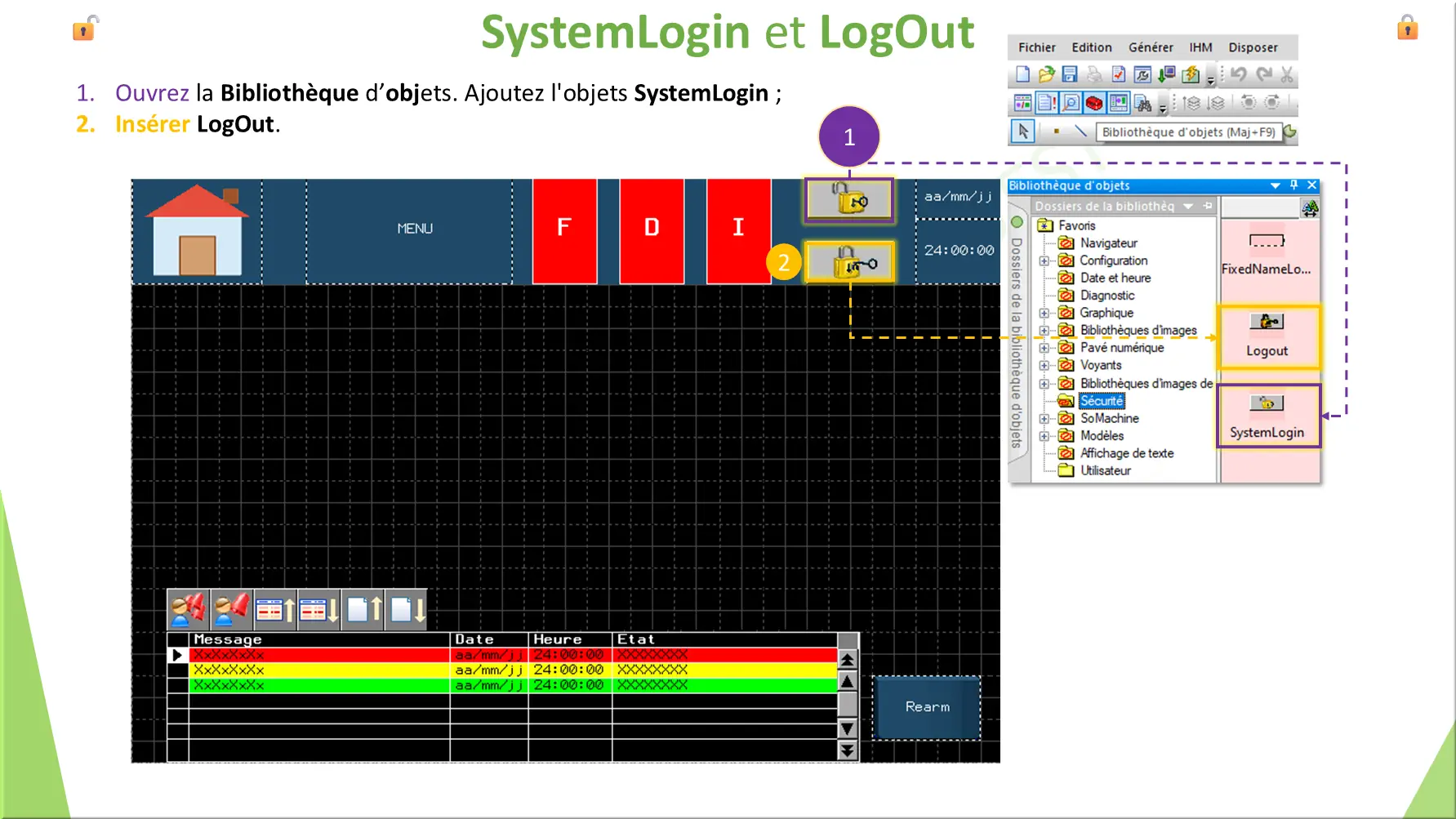
Task: Open first toolbar overflow dropdown arrow
Action: pyautogui.click(x=1210, y=81)
